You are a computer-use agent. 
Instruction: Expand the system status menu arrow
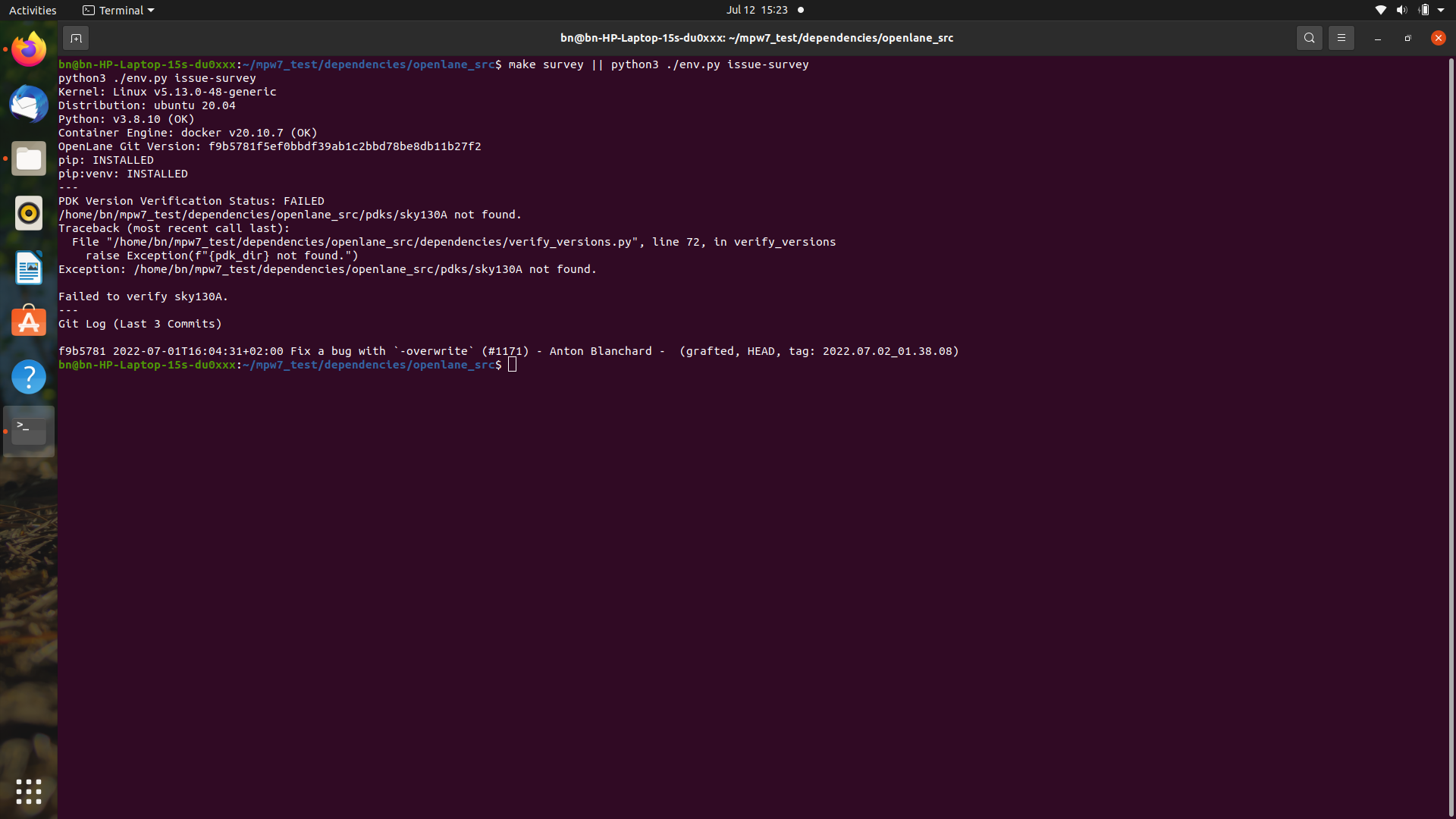[1442, 10]
